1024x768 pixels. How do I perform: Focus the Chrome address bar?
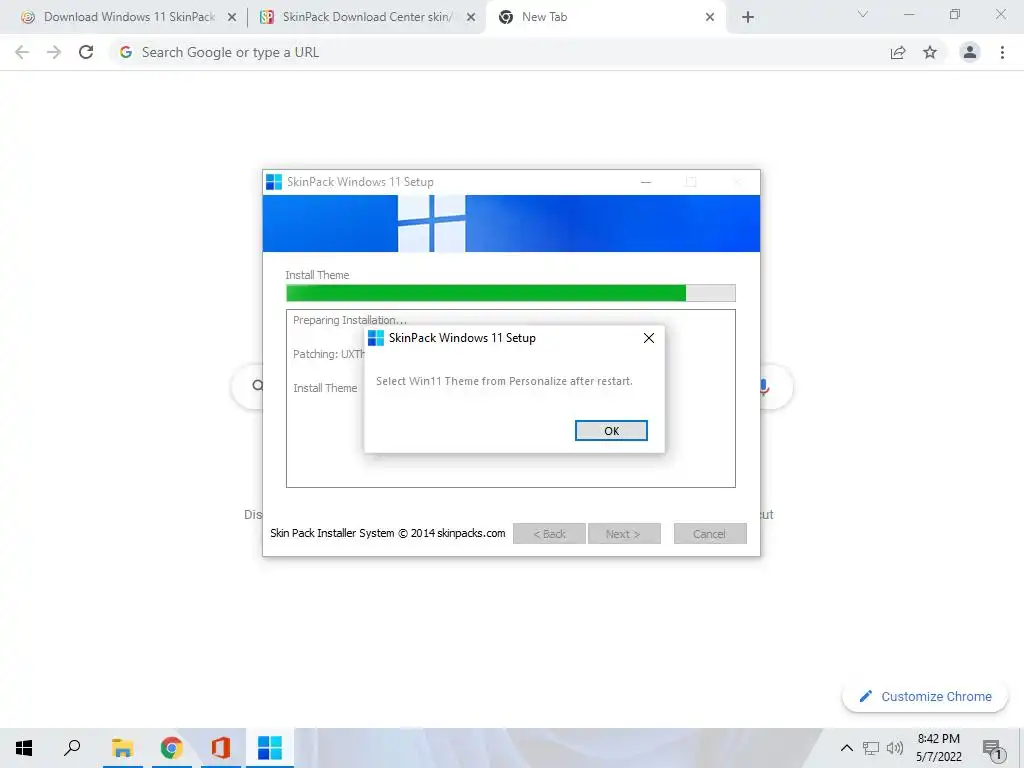[496, 52]
